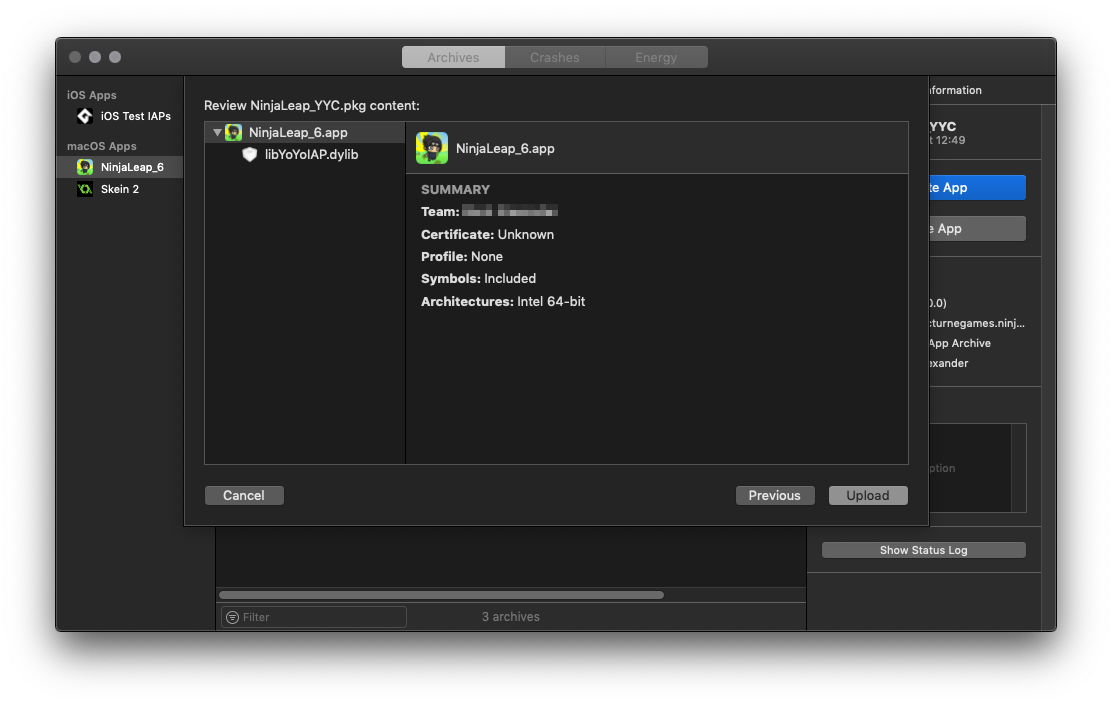Collapse the NinjaLeap_6.app disclosure triangle
Viewport: 1112px width, 705px height.
pos(217,133)
